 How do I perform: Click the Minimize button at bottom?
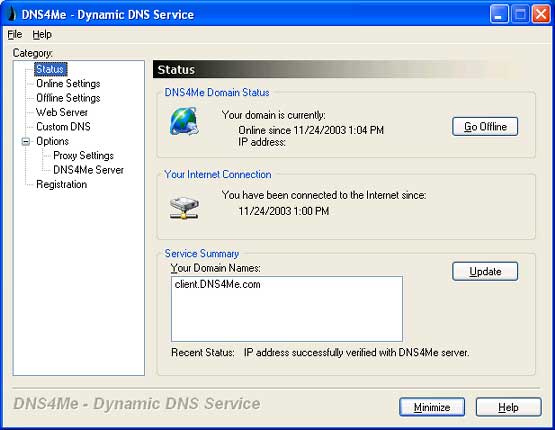click(432, 407)
